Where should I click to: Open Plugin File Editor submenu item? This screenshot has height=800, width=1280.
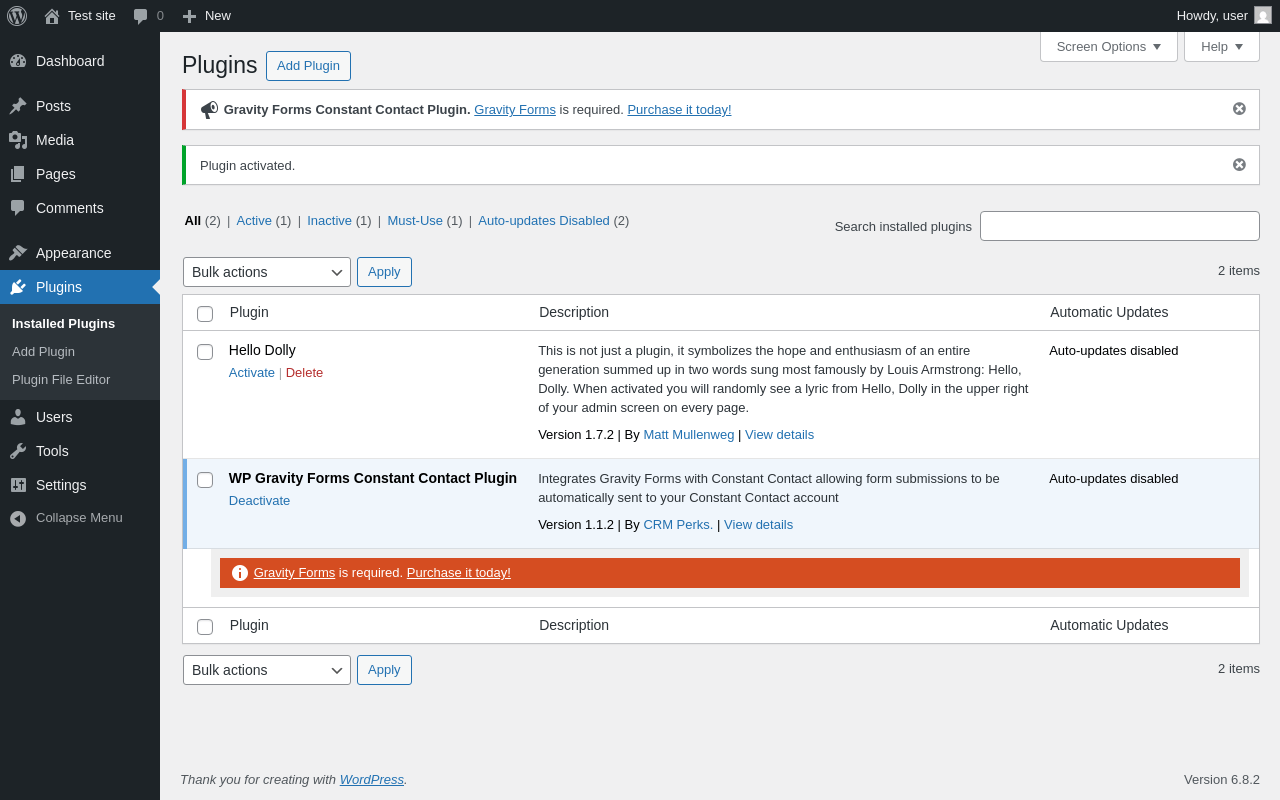61,380
